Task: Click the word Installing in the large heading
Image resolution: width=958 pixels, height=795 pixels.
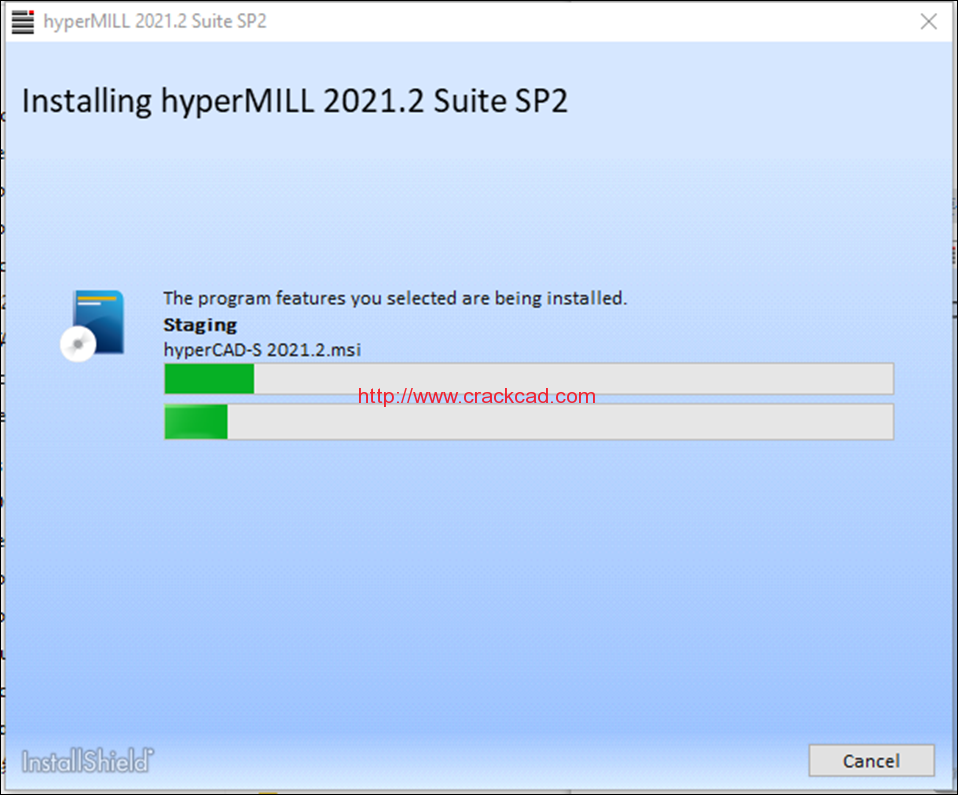Action: 87,101
